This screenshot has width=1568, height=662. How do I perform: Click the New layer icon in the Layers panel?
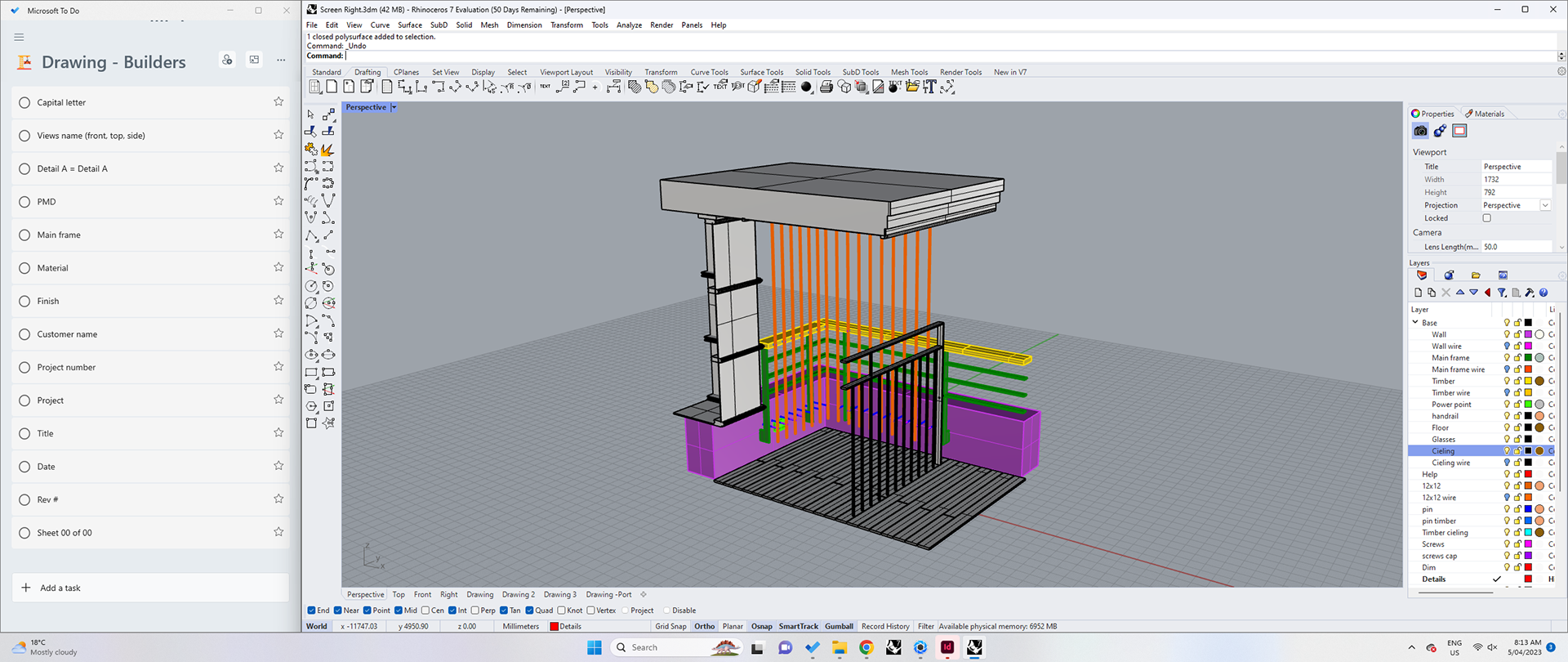[1419, 293]
